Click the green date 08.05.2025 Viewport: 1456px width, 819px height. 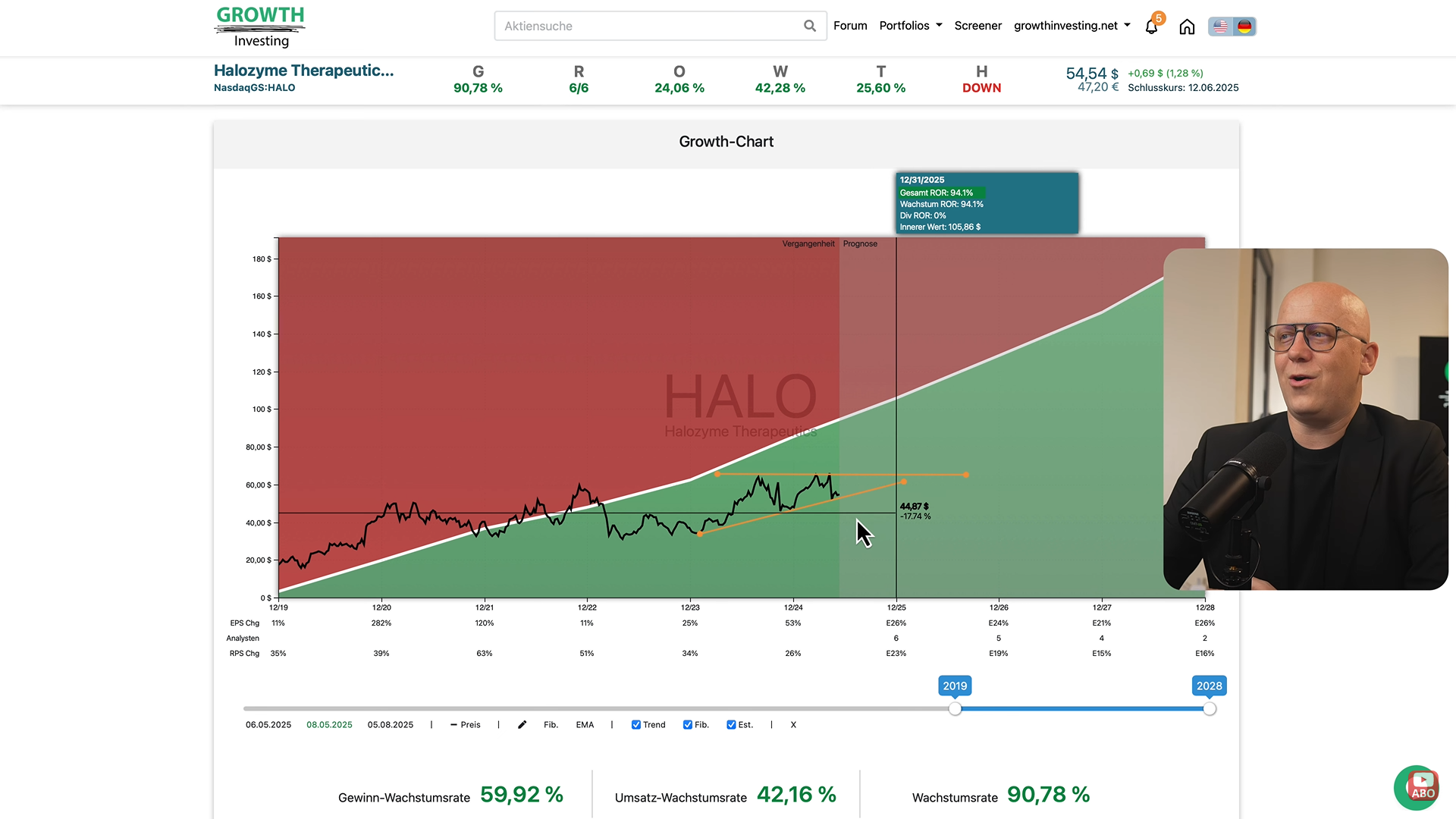(x=329, y=725)
